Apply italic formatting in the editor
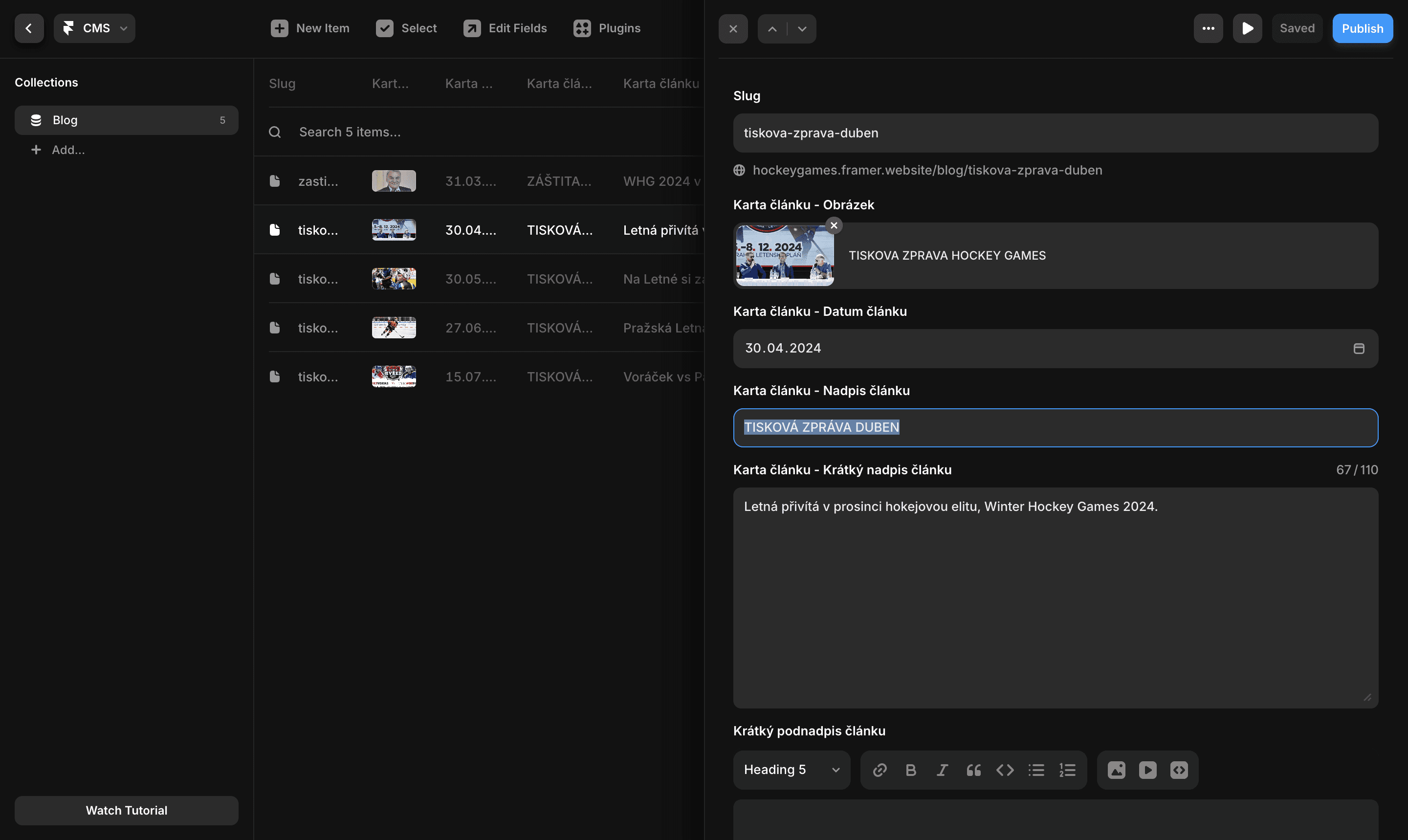The width and height of the screenshot is (1408, 840). (942, 770)
